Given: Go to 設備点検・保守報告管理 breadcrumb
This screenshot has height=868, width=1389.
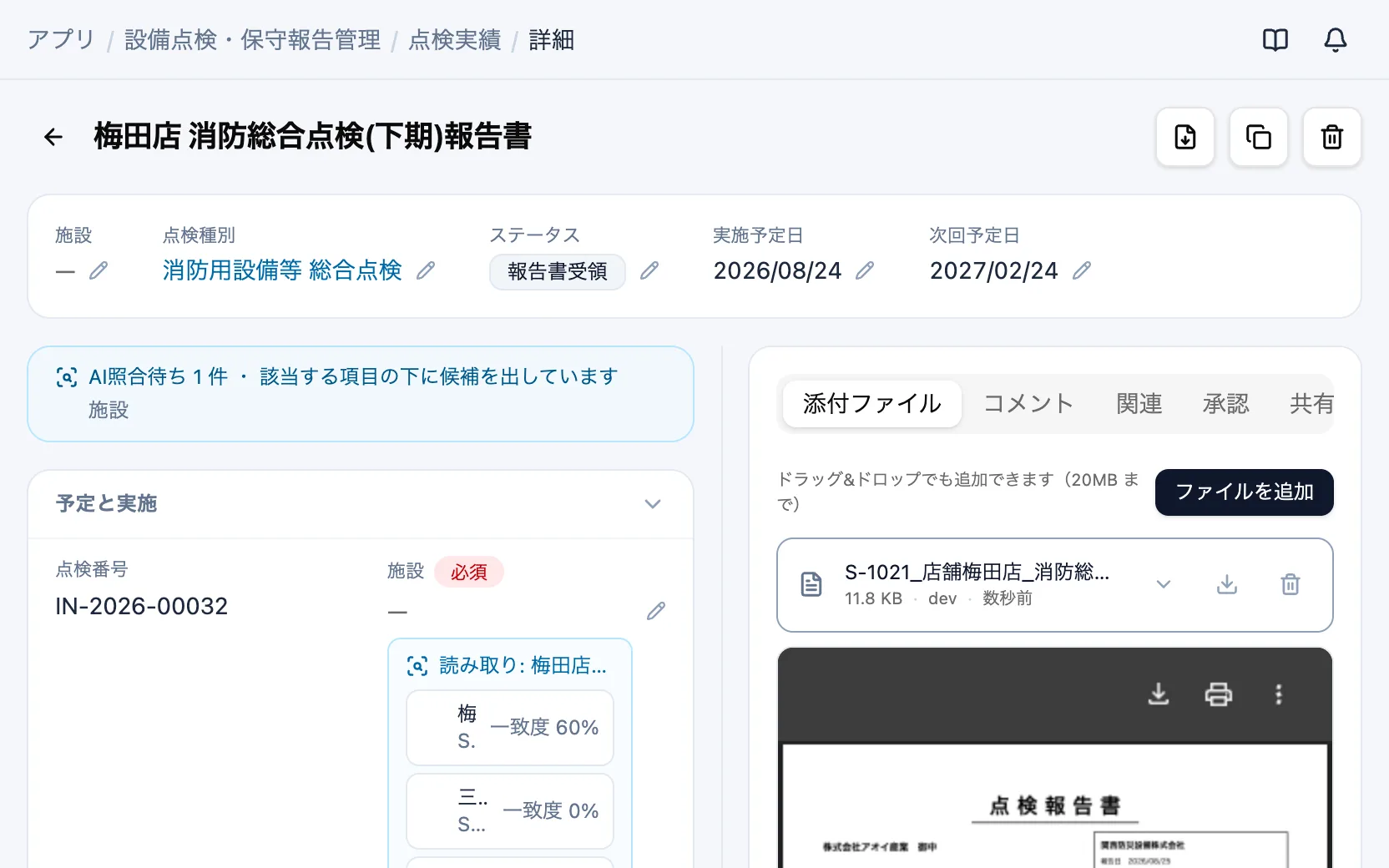Looking at the screenshot, I should point(252,39).
